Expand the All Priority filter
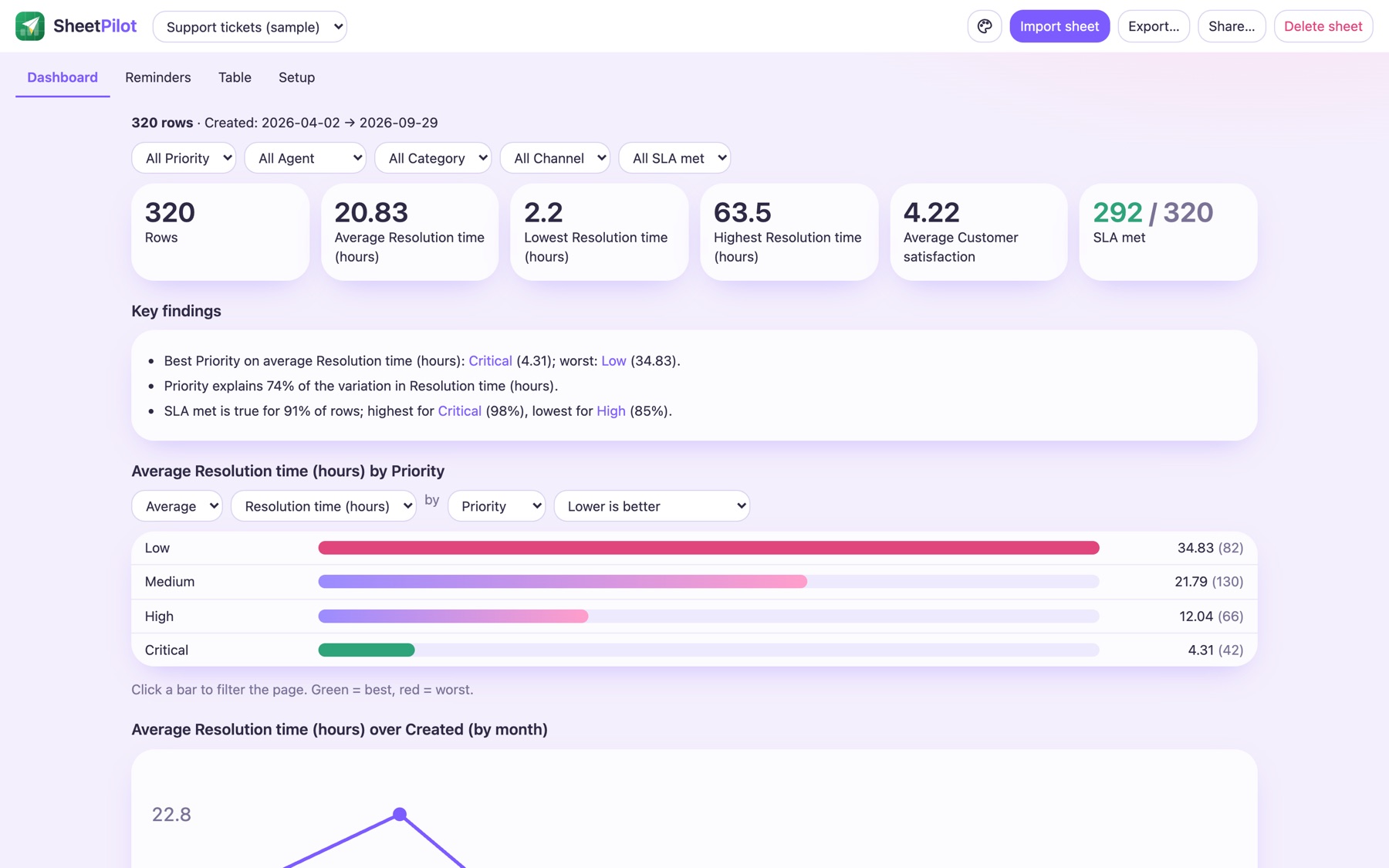 pos(184,158)
